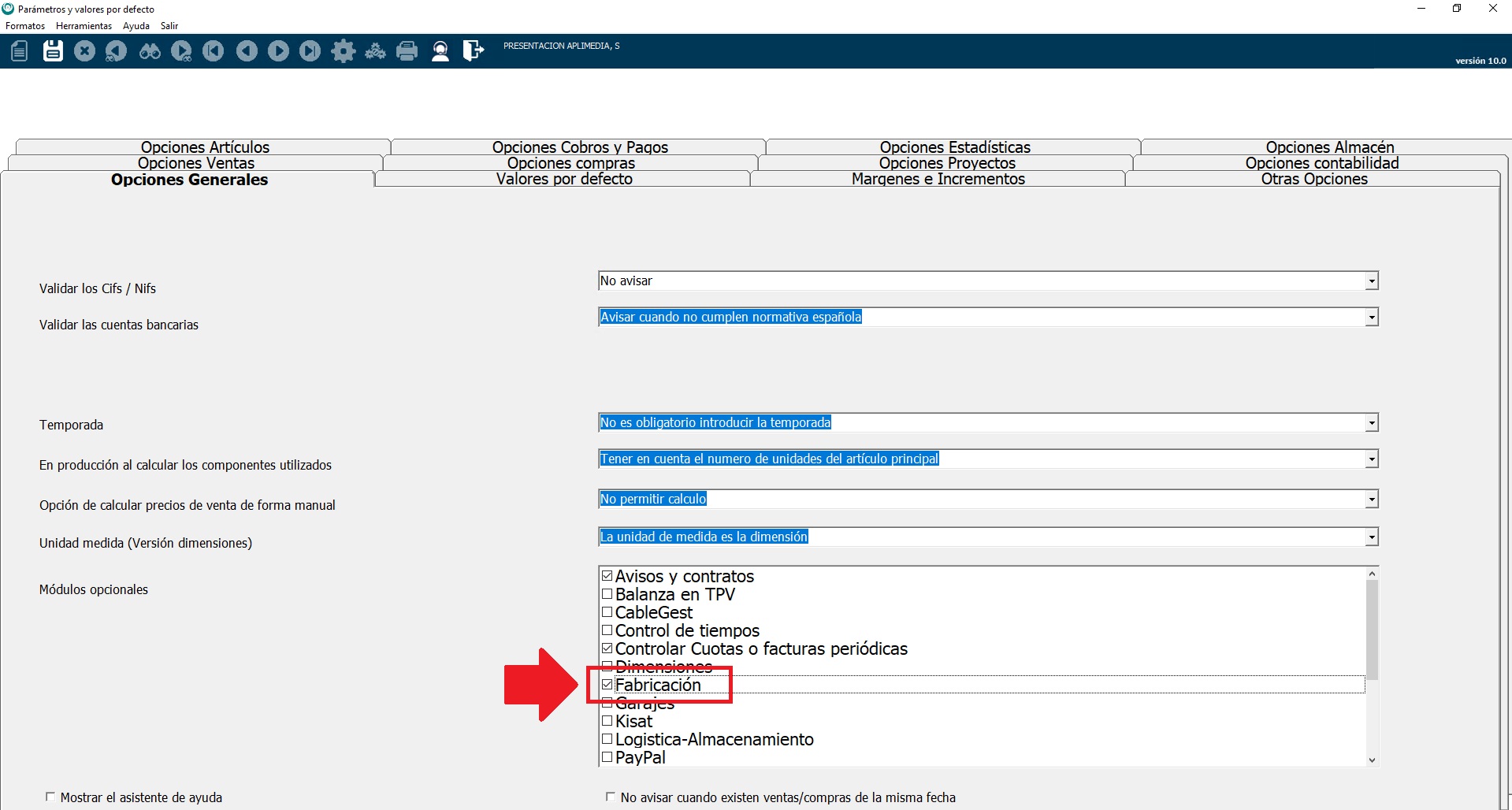Open support agent headset icon

(440, 51)
